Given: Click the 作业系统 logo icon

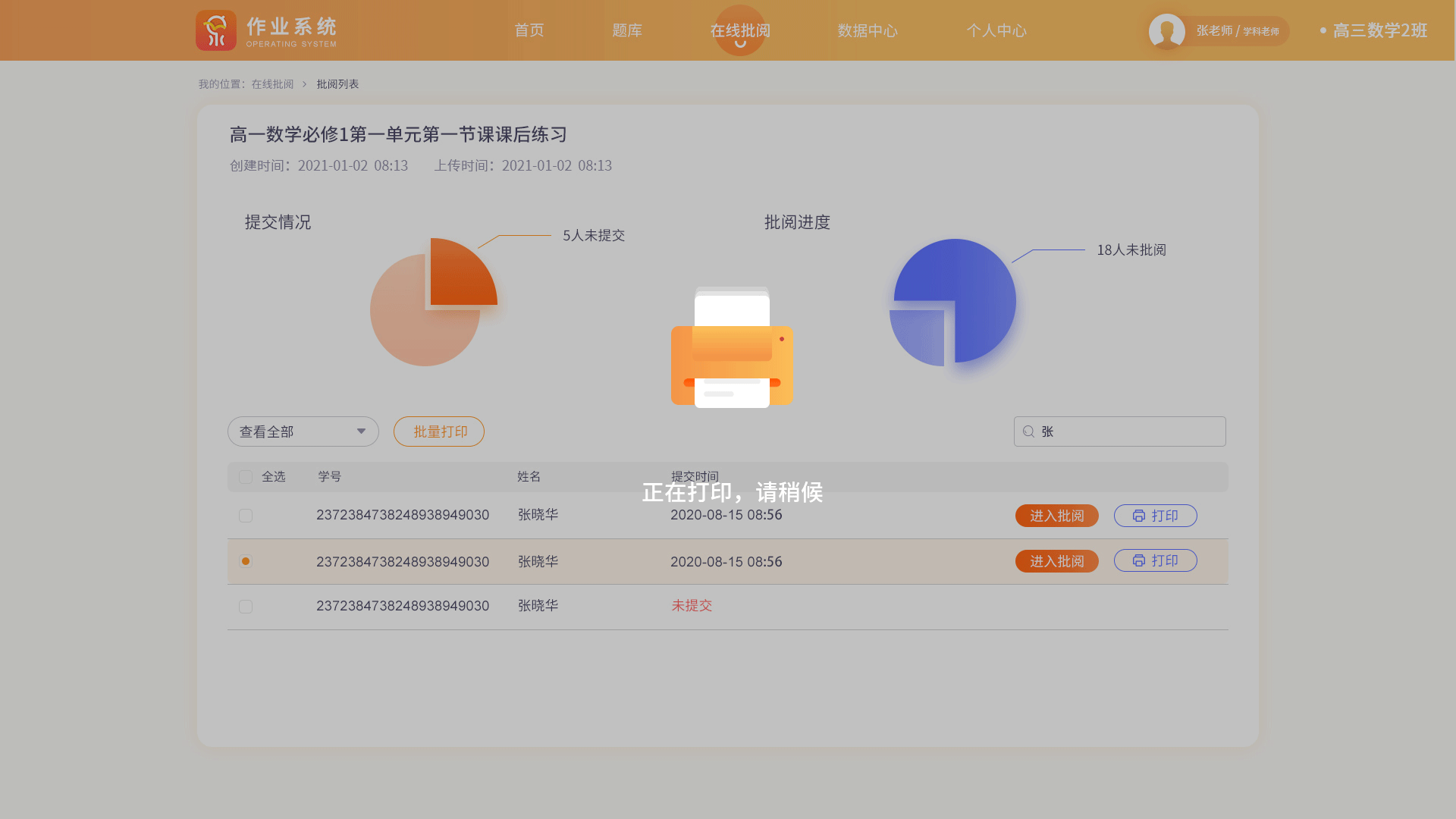Looking at the screenshot, I should 216,30.
